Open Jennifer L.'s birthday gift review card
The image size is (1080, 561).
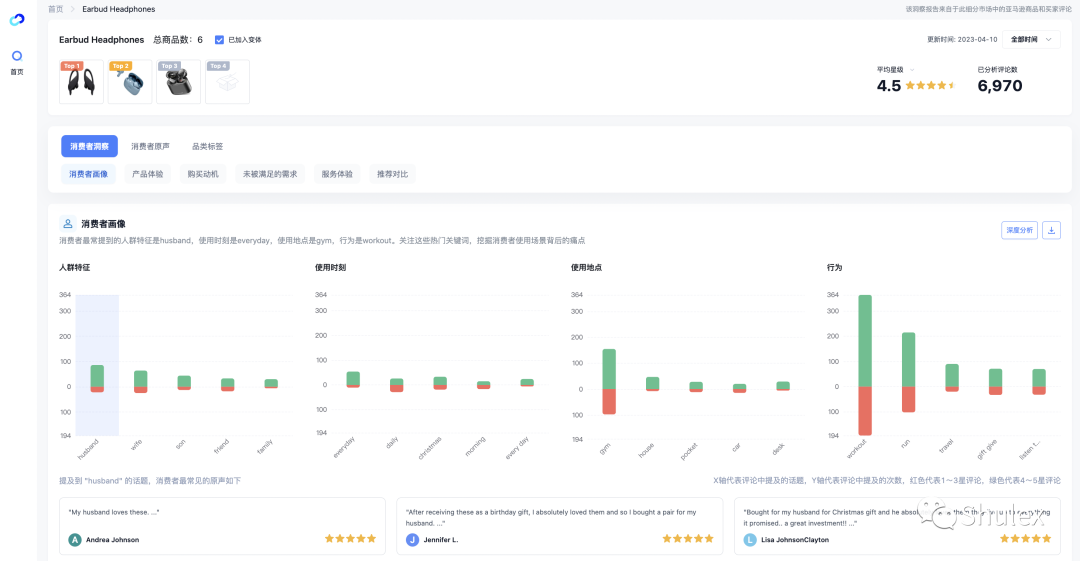pos(559,526)
